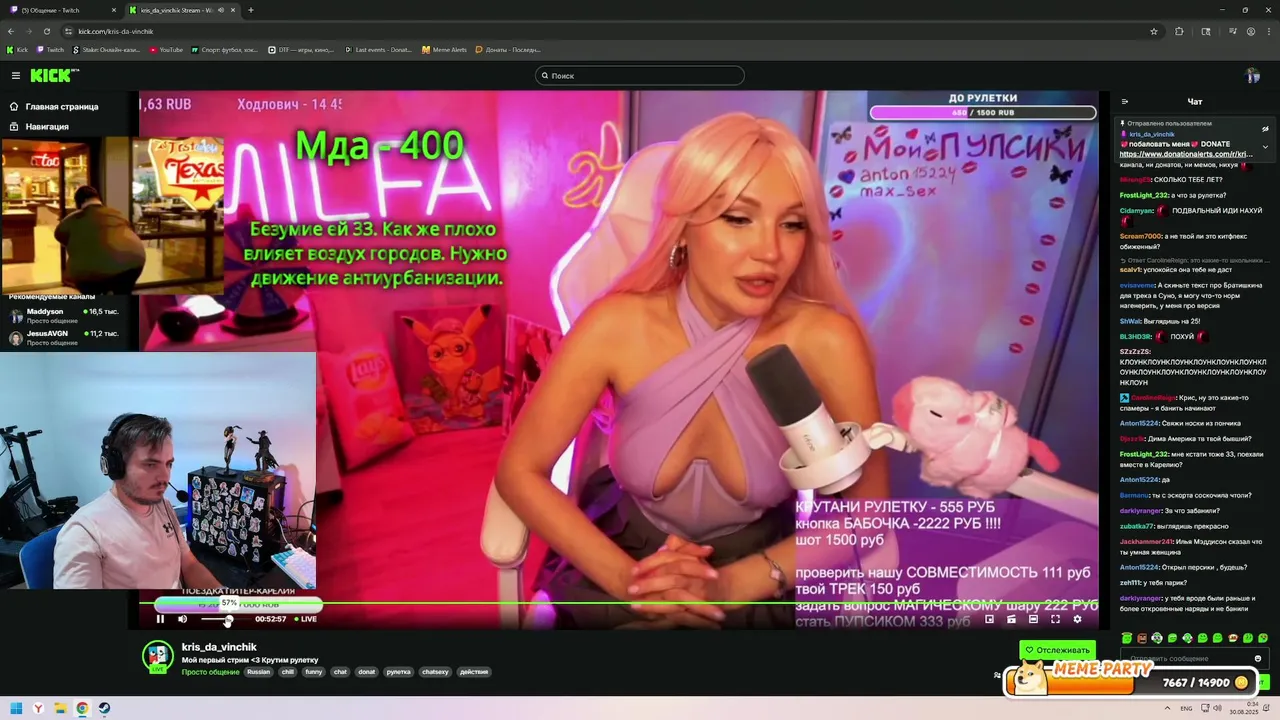
Task: Go back in browser history
Action: [x=11, y=31]
